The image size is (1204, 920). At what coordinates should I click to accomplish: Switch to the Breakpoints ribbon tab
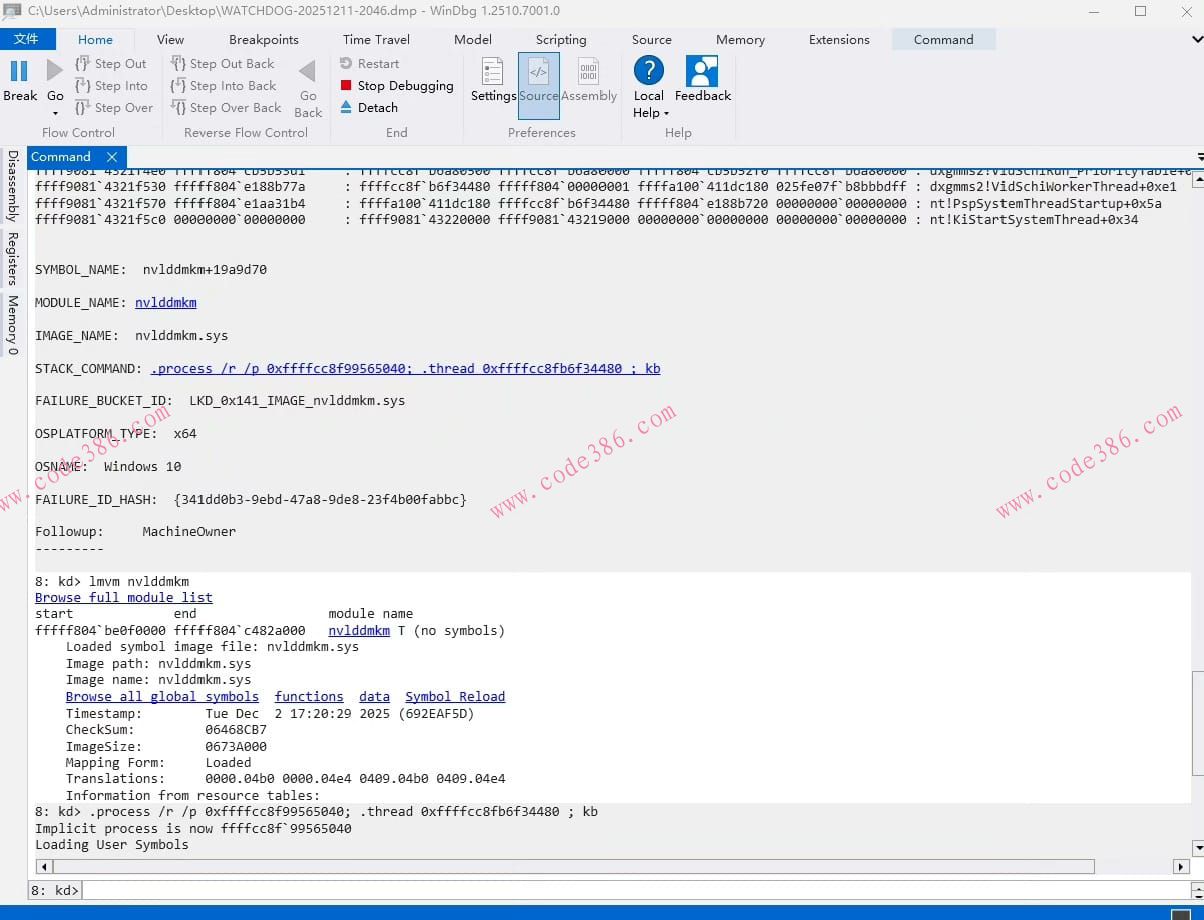coord(263,40)
